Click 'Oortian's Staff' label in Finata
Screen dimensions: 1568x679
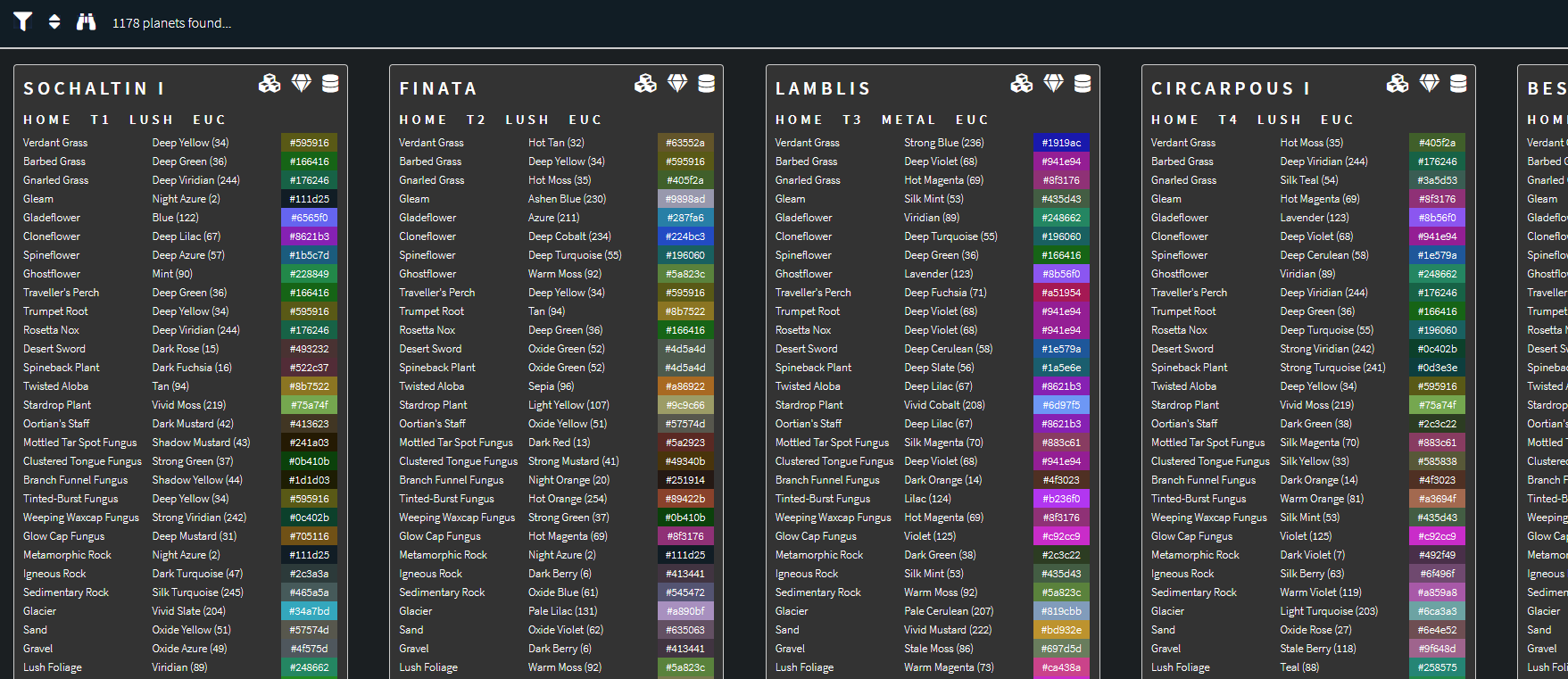pos(432,424)
